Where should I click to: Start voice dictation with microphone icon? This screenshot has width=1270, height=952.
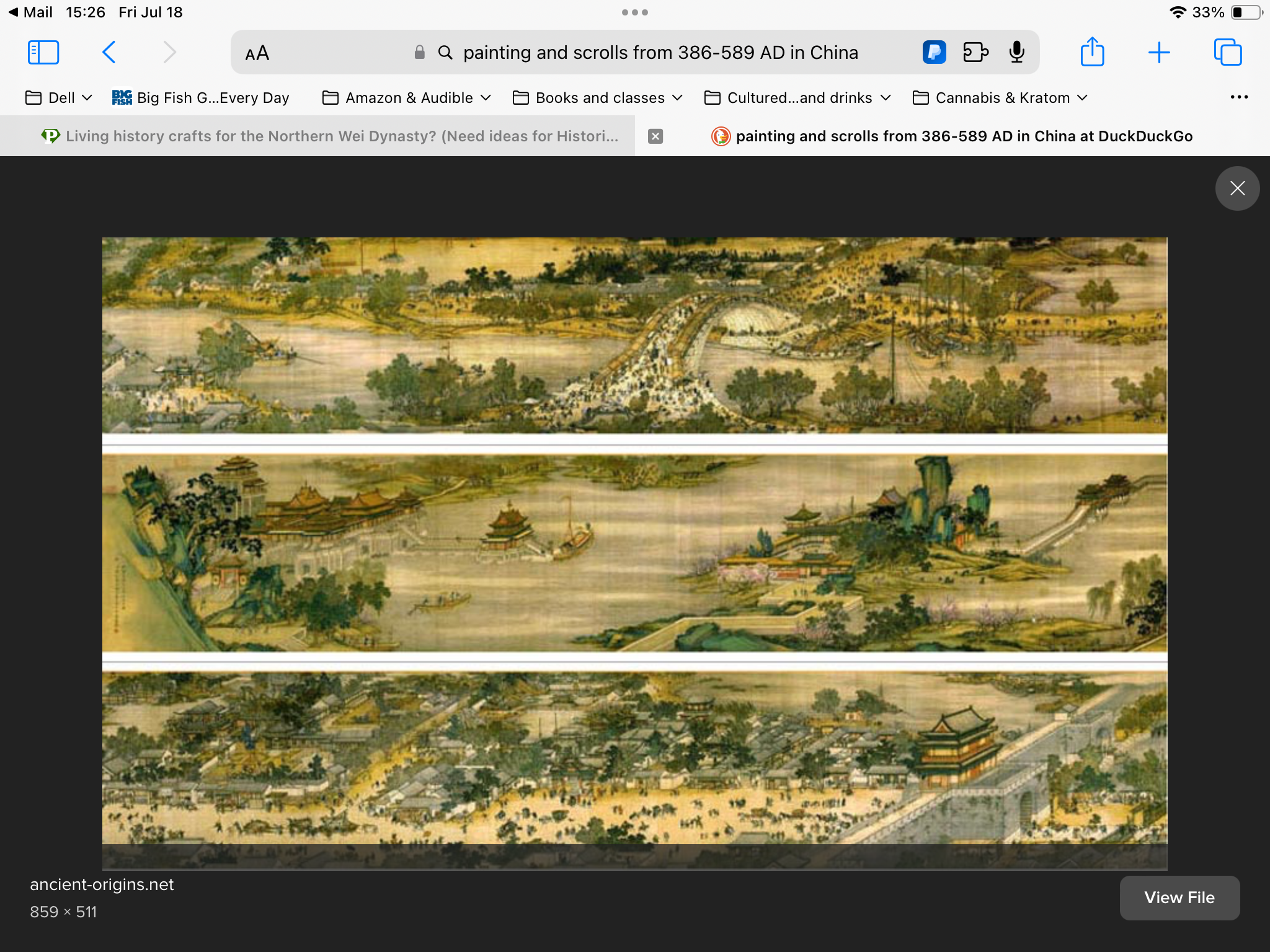(x=1016, y=52)
